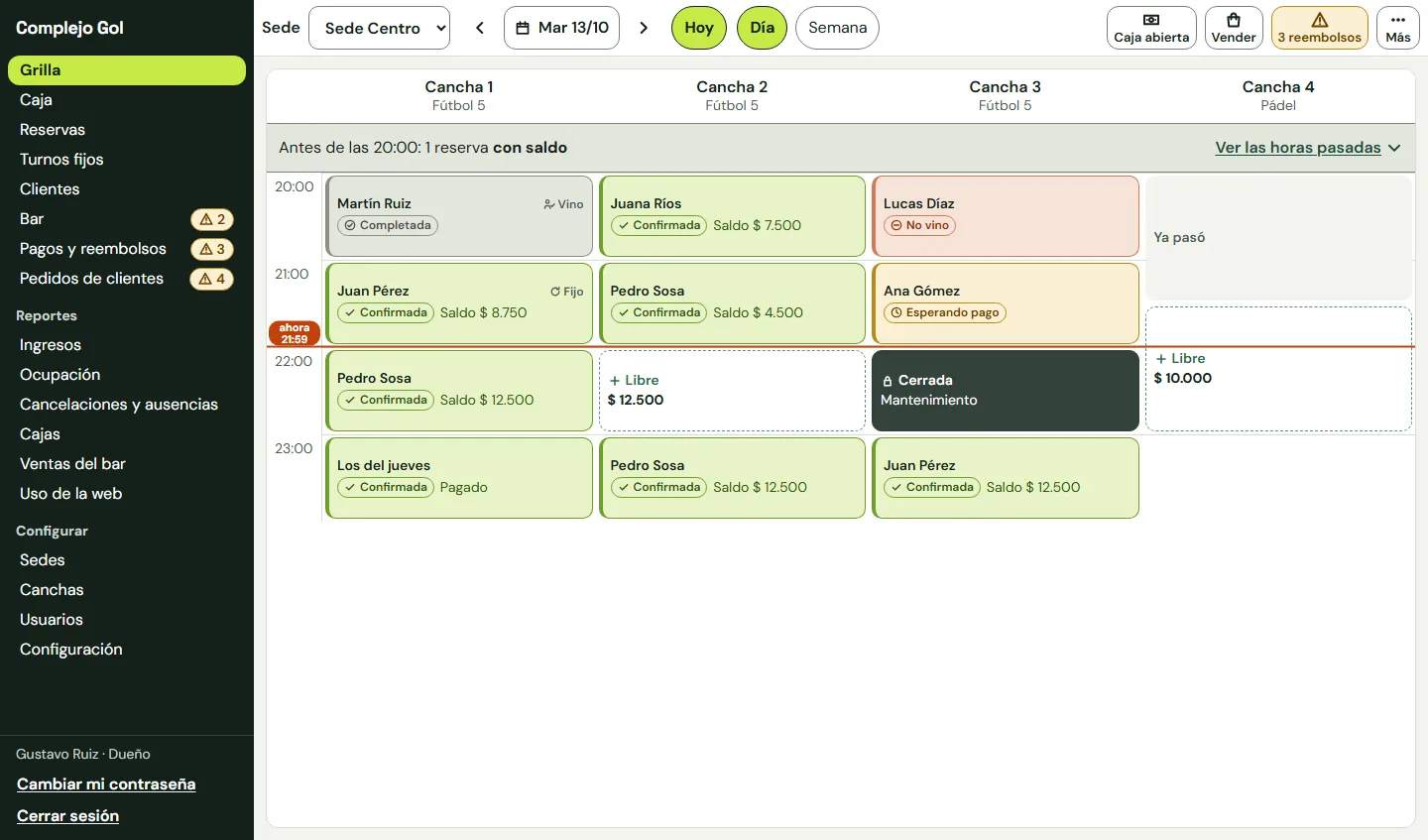Open the Cerrada Mantenimiento locked slot

(x=1006, y=391)
